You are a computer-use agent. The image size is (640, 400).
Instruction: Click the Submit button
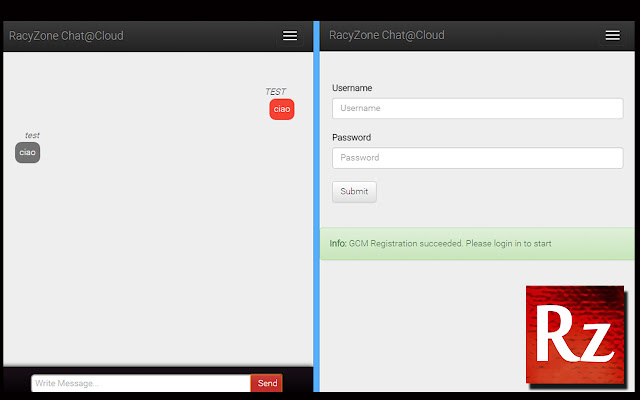click(354, 191)
